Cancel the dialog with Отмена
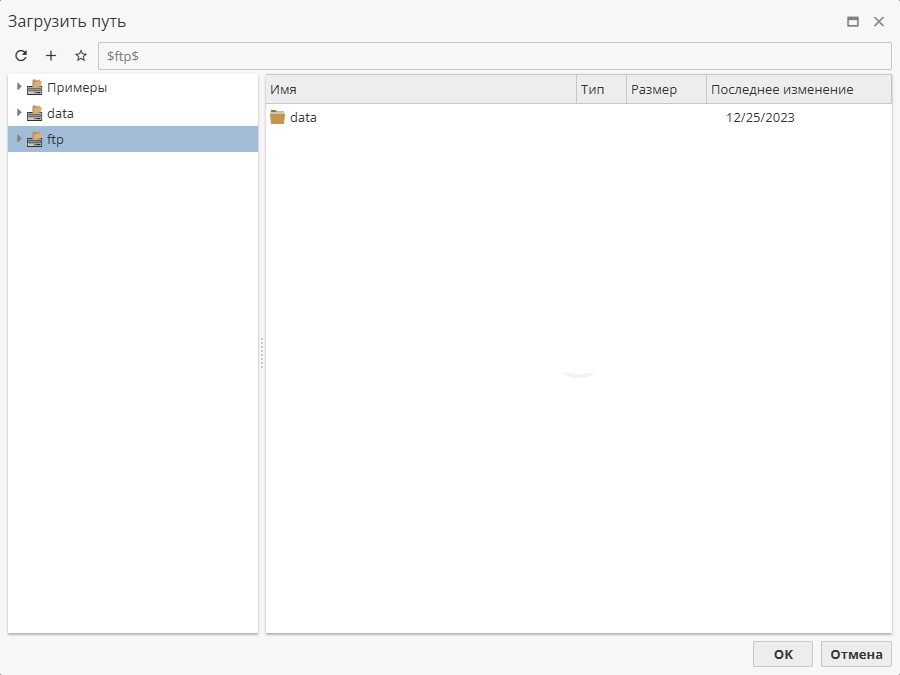This screenshot has height=675, width=900. pyautogui.click(x=856, y=654)
